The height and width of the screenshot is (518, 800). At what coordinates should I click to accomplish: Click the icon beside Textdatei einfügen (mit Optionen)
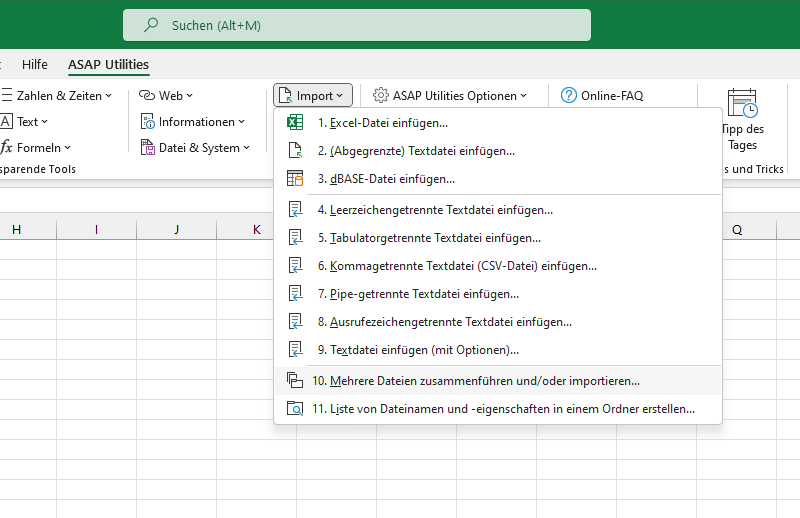click(295, 350)
